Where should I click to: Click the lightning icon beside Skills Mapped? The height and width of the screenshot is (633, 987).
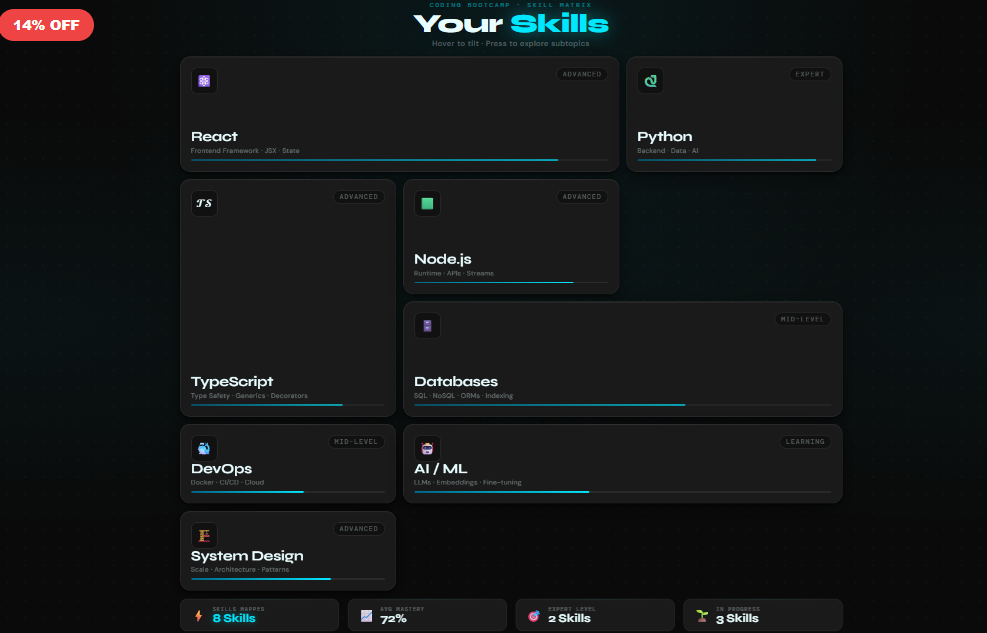click(198, 616)
